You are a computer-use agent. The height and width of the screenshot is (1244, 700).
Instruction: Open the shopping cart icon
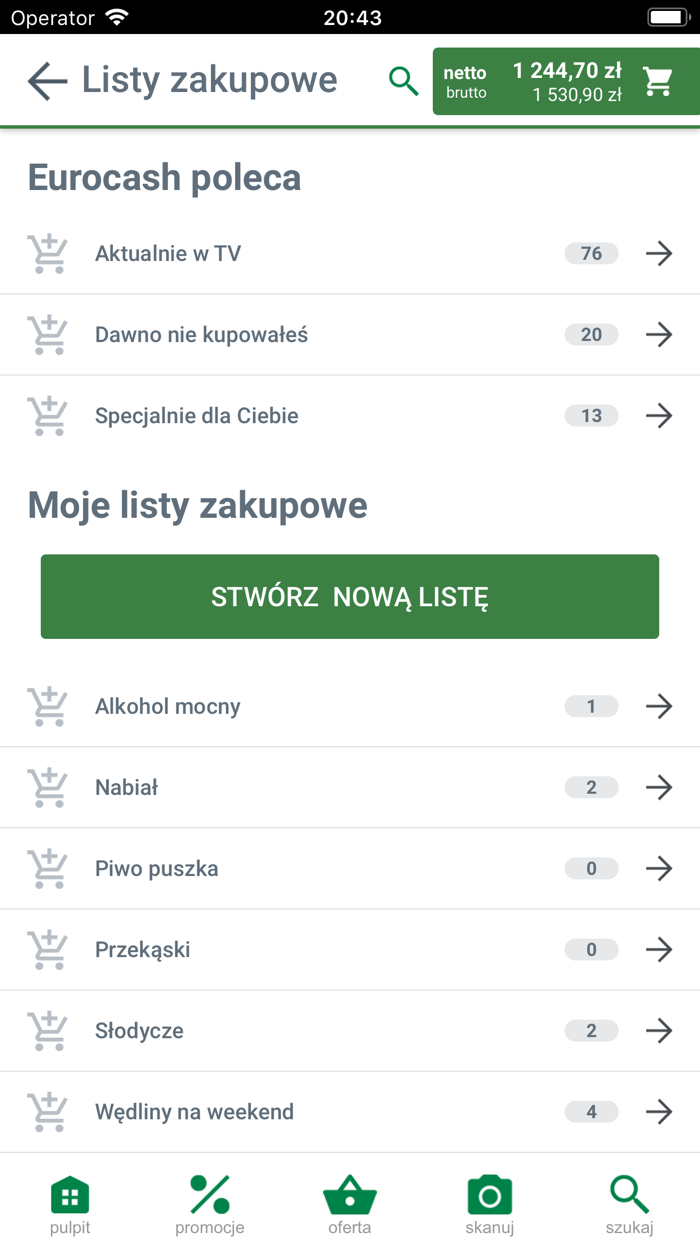click(x=657, y=80)
